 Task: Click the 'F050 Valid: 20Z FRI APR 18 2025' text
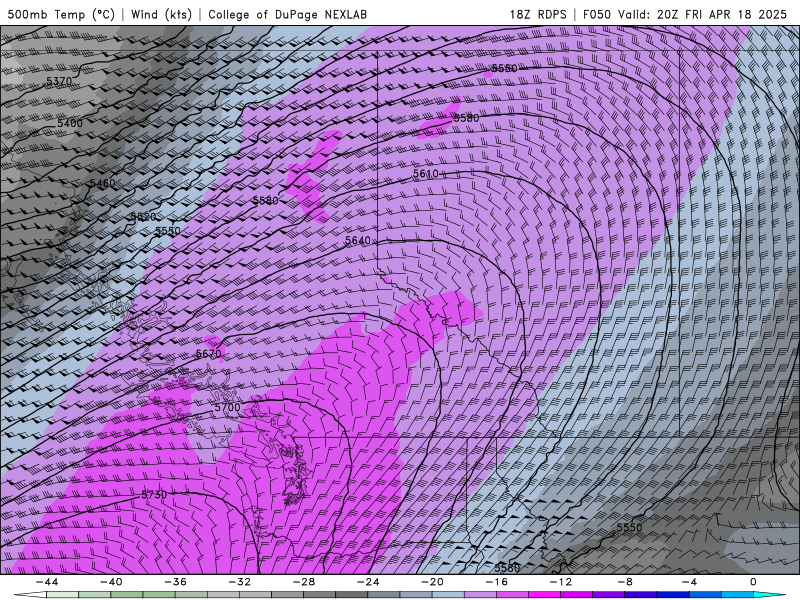[x=685, y=14]
